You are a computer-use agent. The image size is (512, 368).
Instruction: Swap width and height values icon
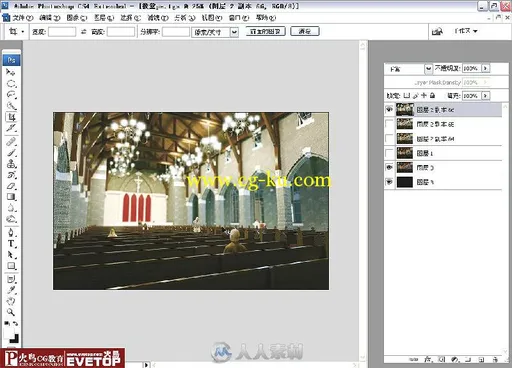pyautogui.click(x=83, y=32)
